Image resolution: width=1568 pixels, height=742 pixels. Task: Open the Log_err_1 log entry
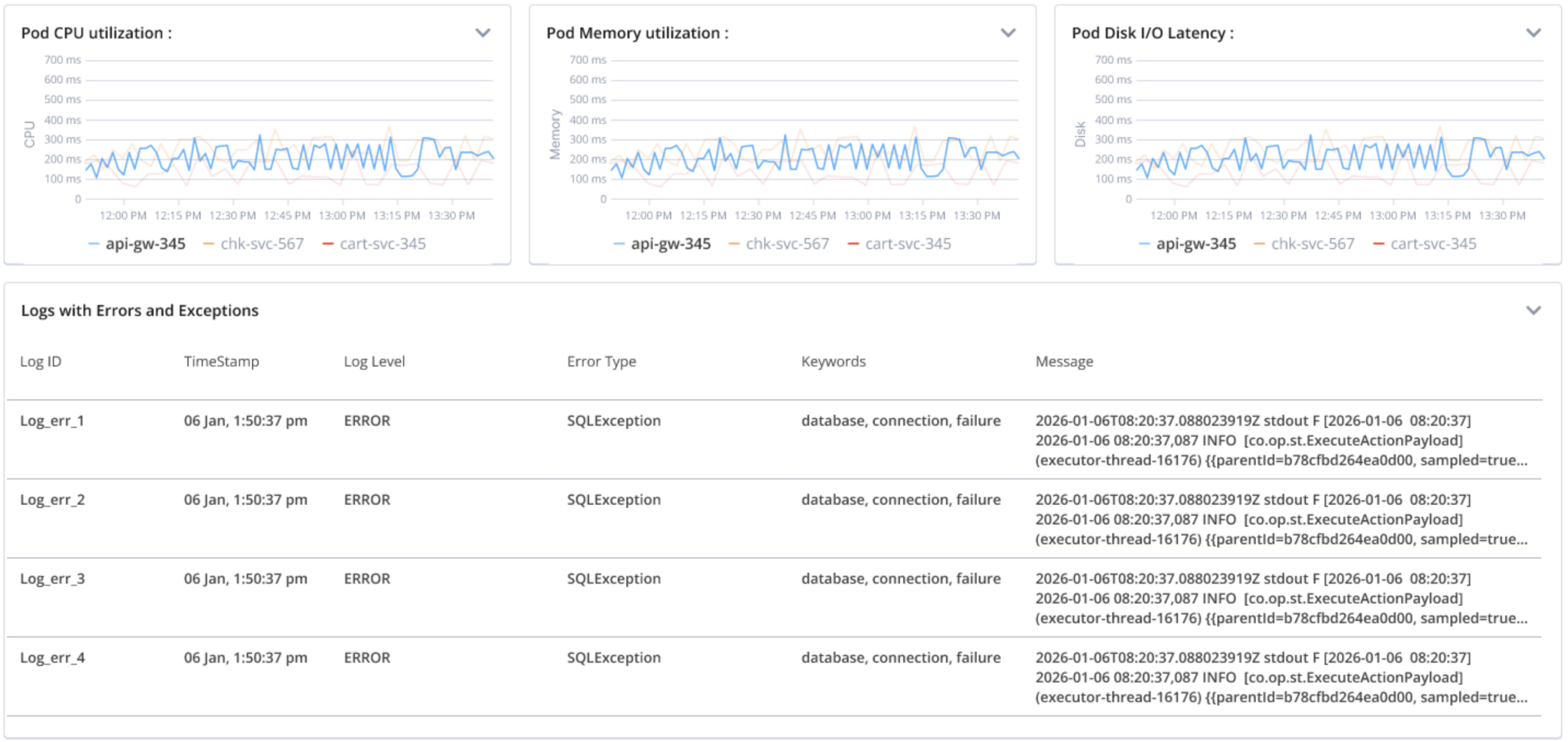point(52,421)
